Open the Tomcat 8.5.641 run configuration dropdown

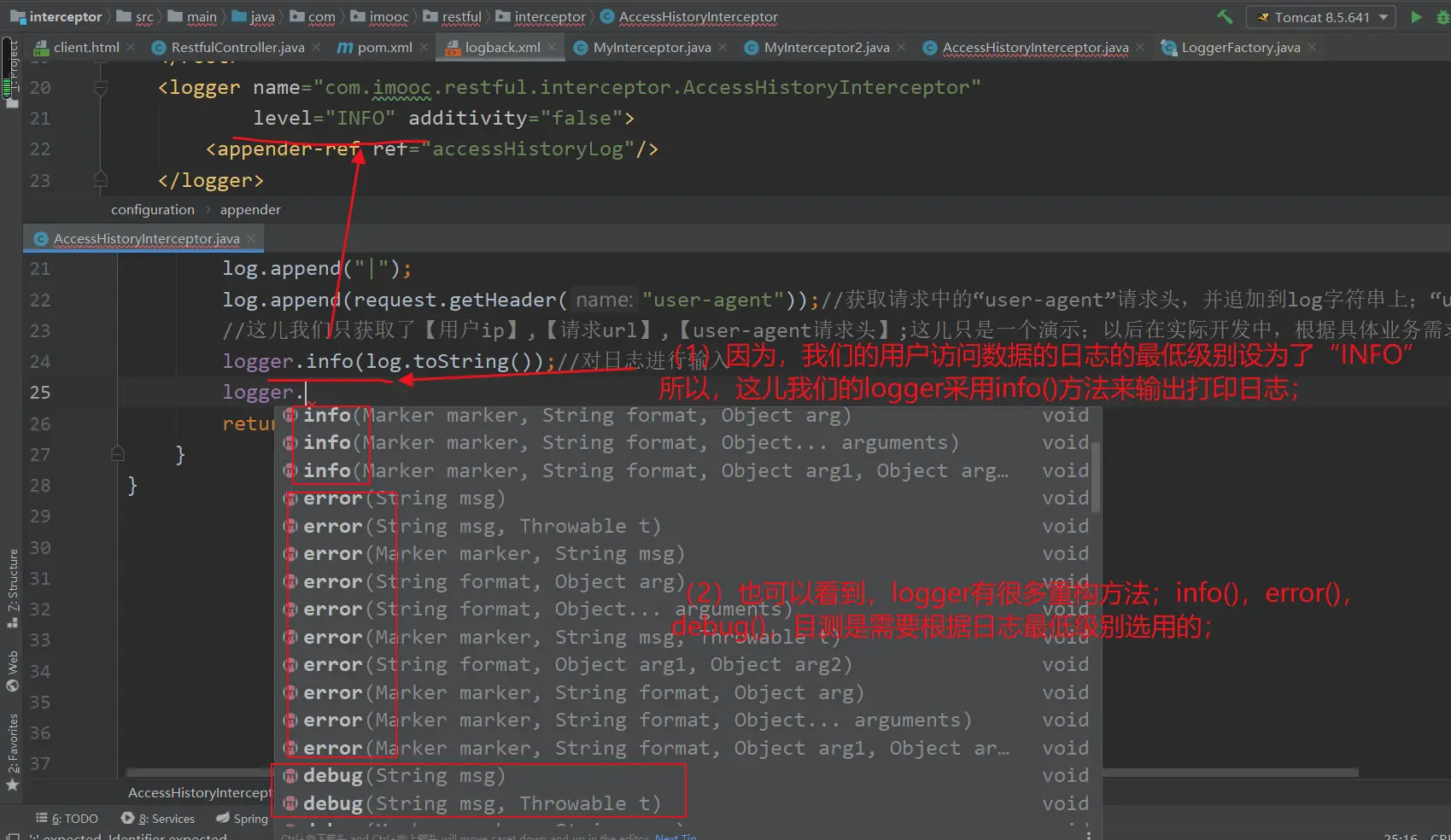coord(1320,17)
